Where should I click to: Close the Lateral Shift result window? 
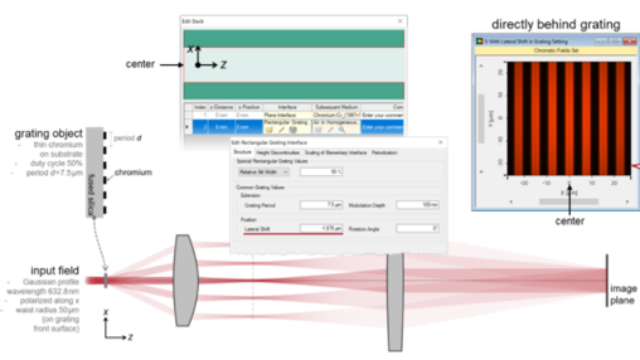(x=629, y=41)
